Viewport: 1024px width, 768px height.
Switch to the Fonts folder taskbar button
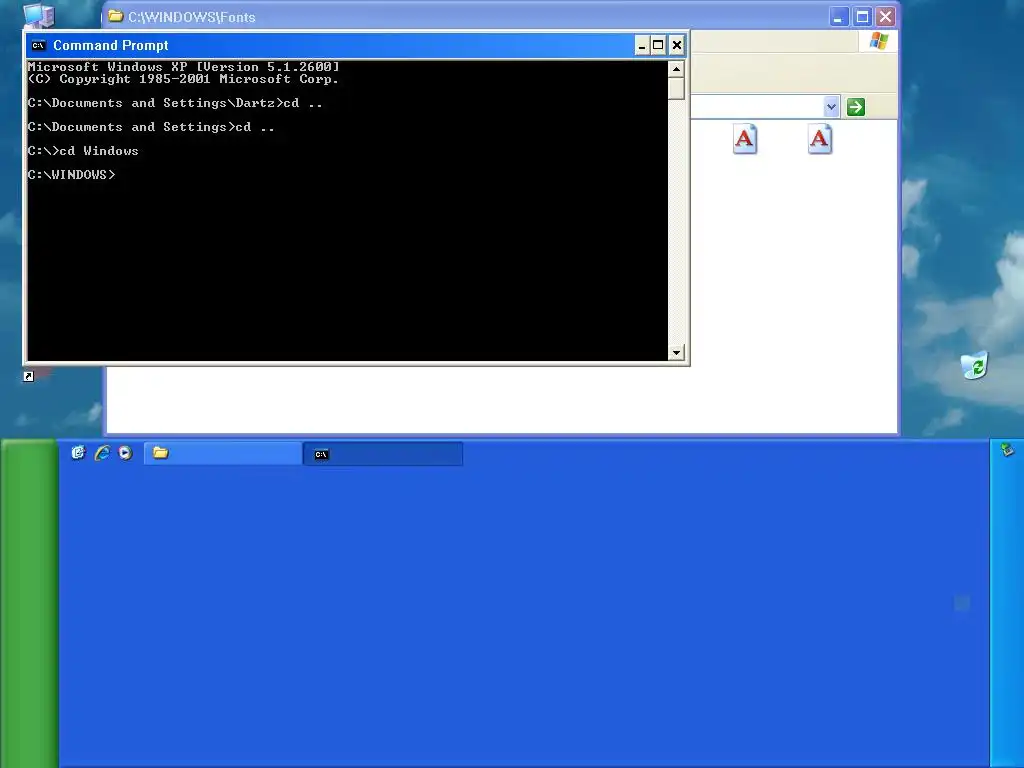(223, 453)
